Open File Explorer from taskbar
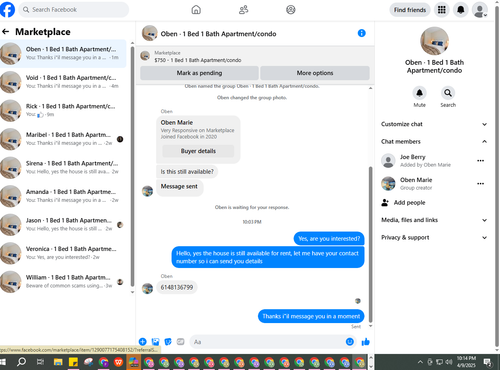The height and width of the screenshot is (370, 500). coord(58,362)
